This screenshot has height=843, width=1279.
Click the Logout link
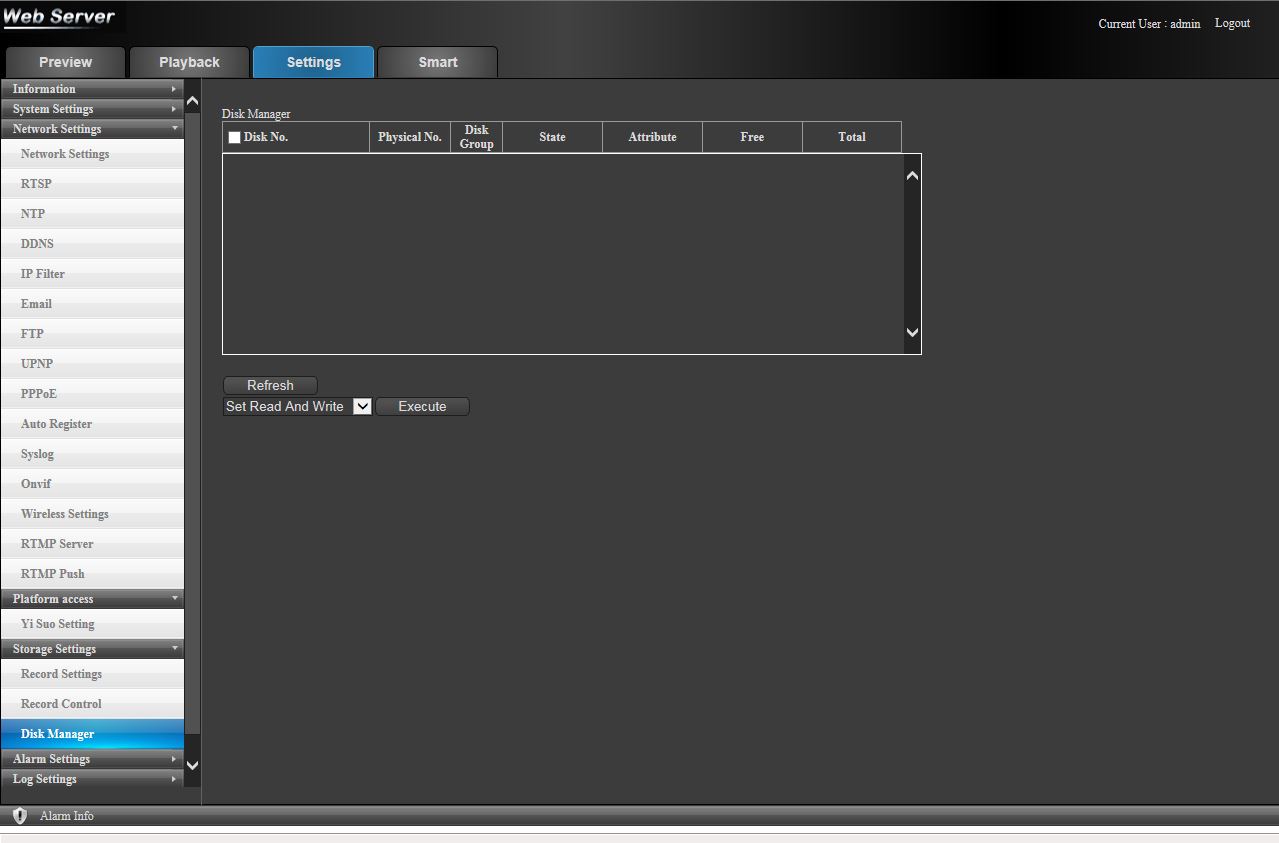(x=1232, y=23)
